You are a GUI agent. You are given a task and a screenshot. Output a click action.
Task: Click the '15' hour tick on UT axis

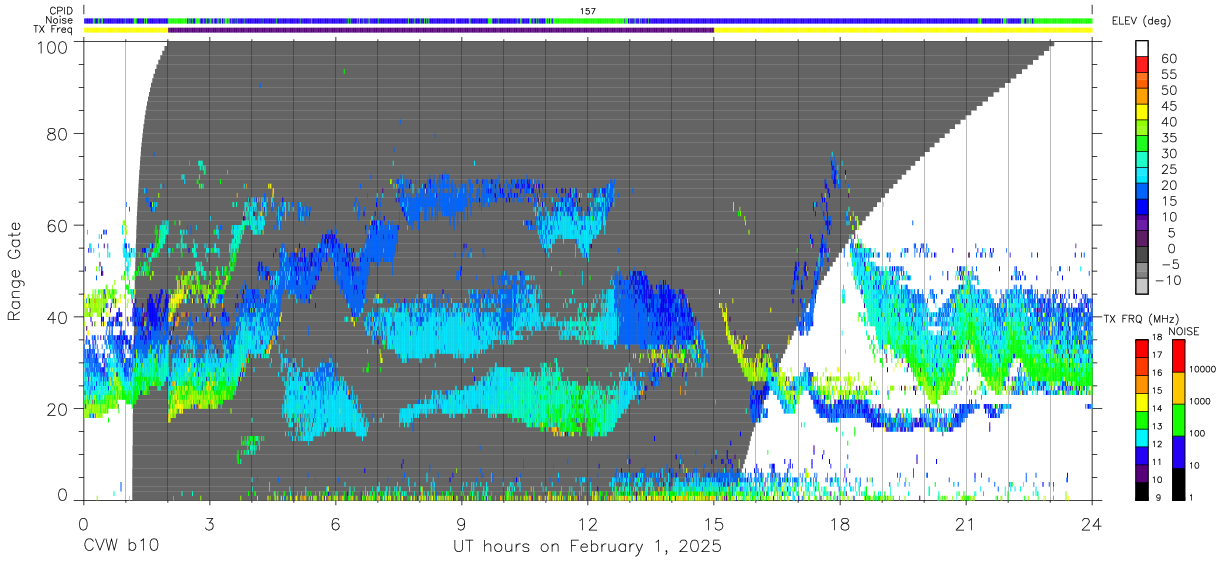coord(714,524)
